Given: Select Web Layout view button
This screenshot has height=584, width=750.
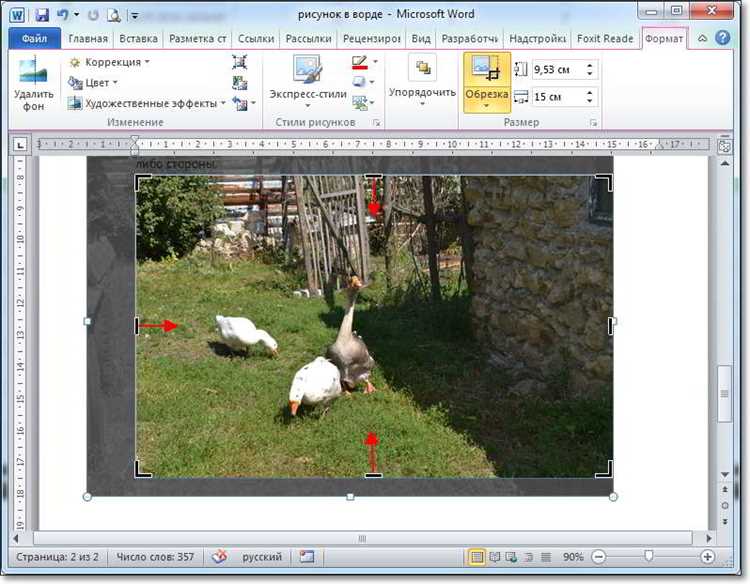Looking at the screenshot, I should pos(511,557).
